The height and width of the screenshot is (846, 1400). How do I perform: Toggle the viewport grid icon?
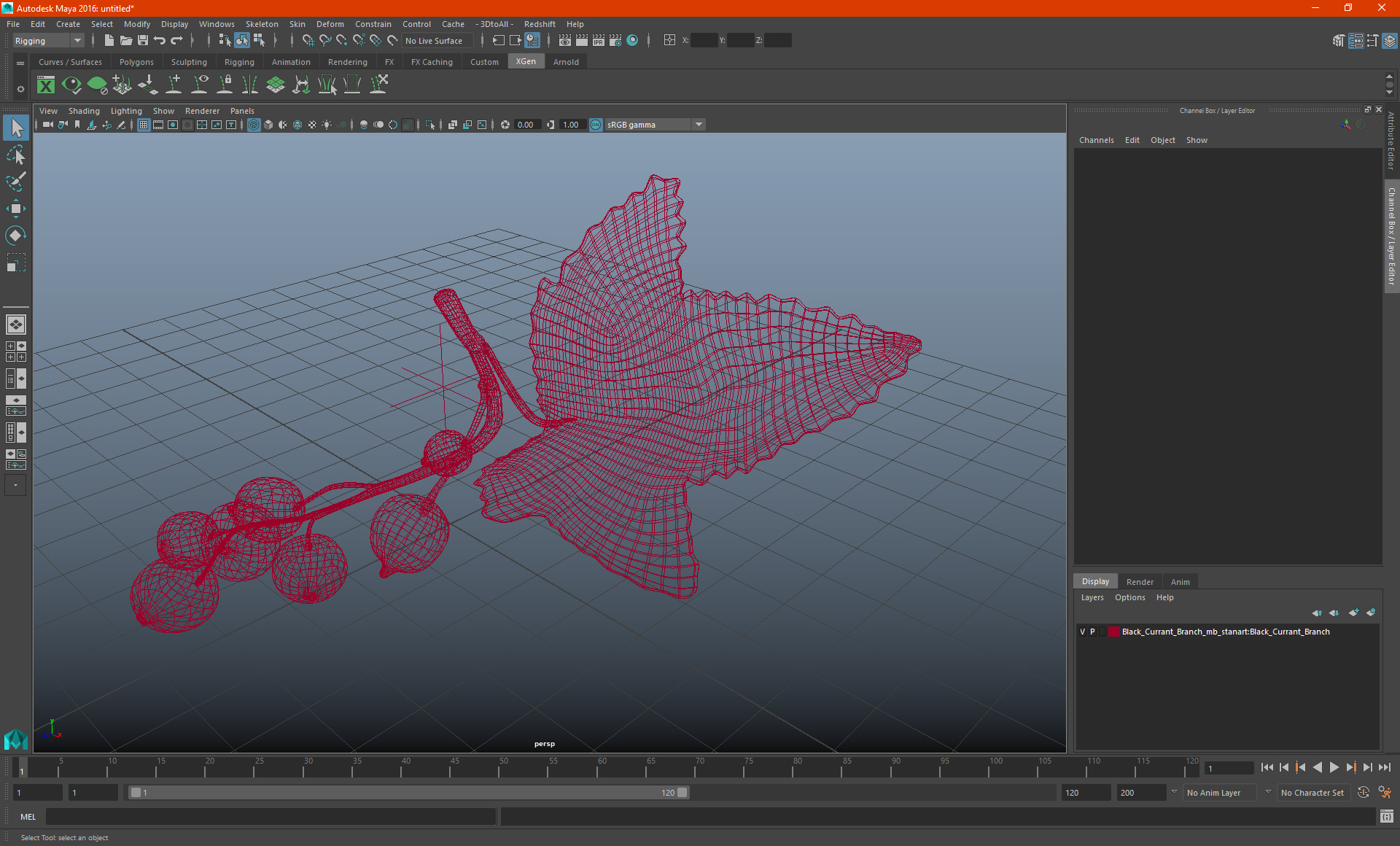pyautogui.click(x=144, y=125)
